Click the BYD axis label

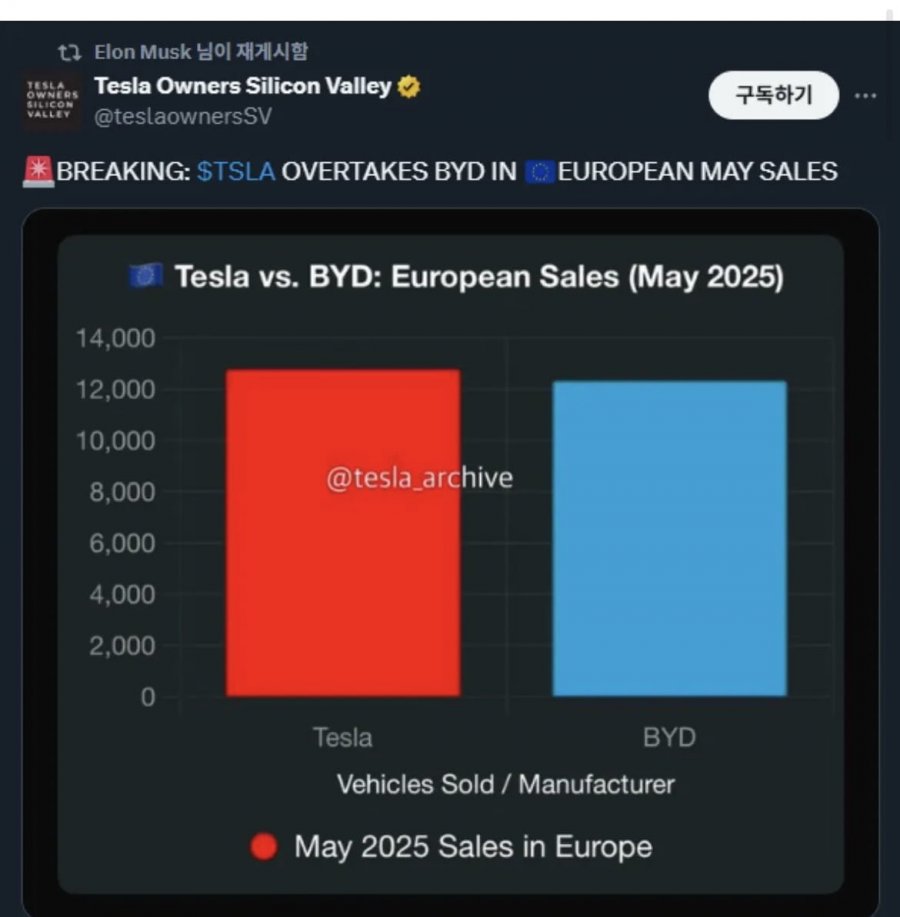[670, 737]
